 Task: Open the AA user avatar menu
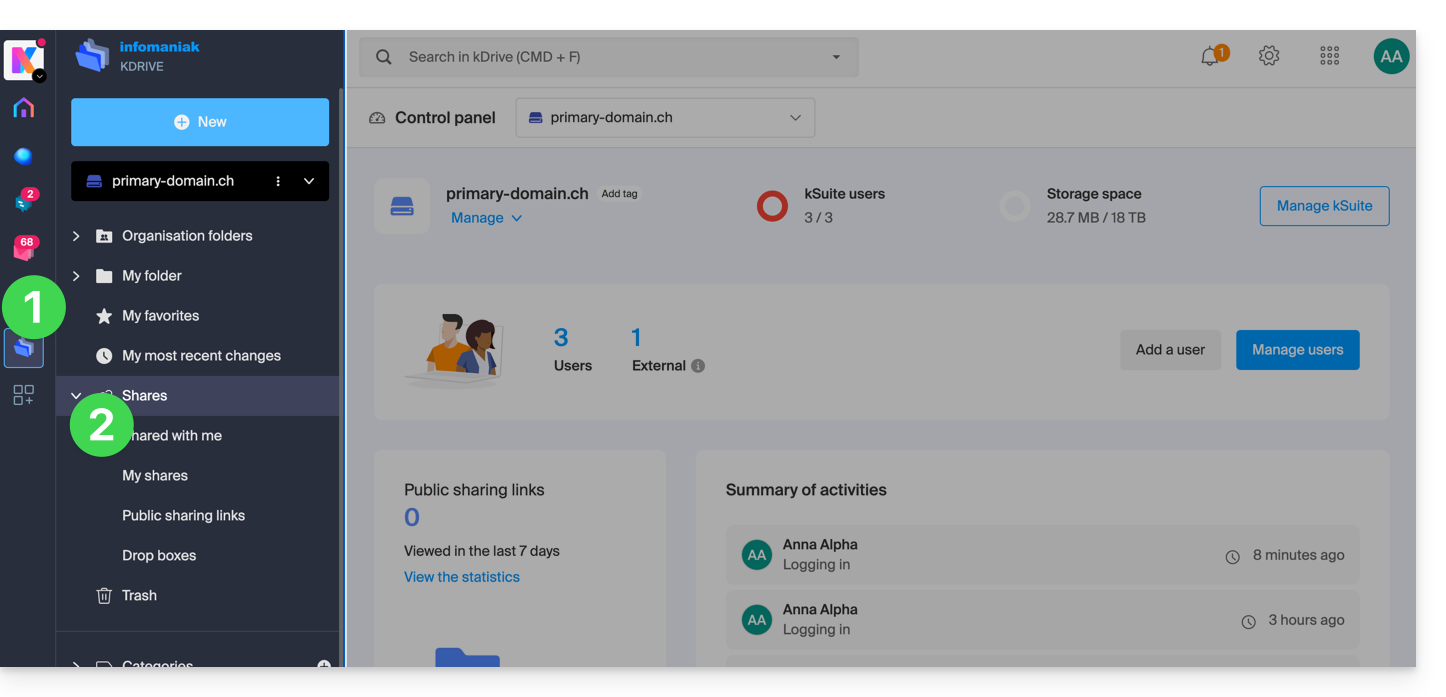1391,57
